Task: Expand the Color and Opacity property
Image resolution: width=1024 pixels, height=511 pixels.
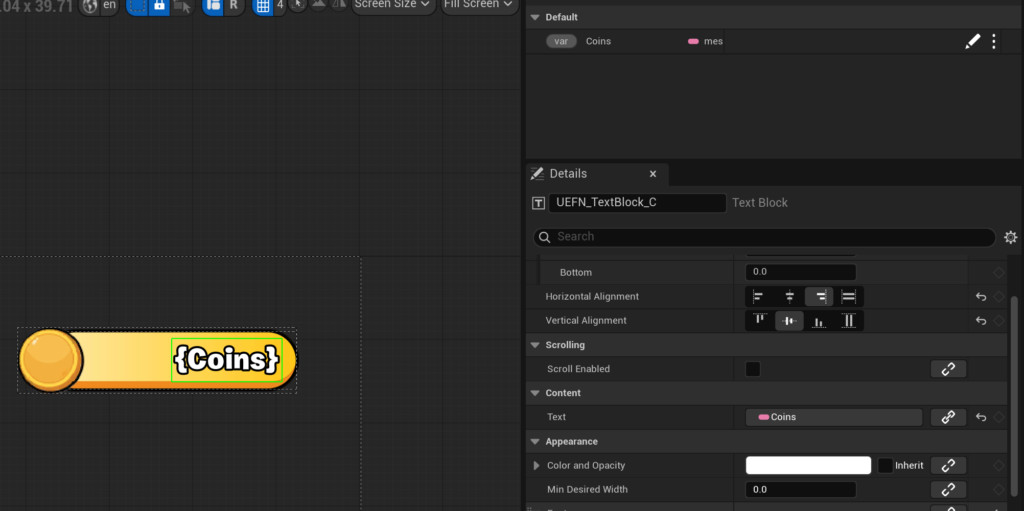Action: (x=537, y=466)
